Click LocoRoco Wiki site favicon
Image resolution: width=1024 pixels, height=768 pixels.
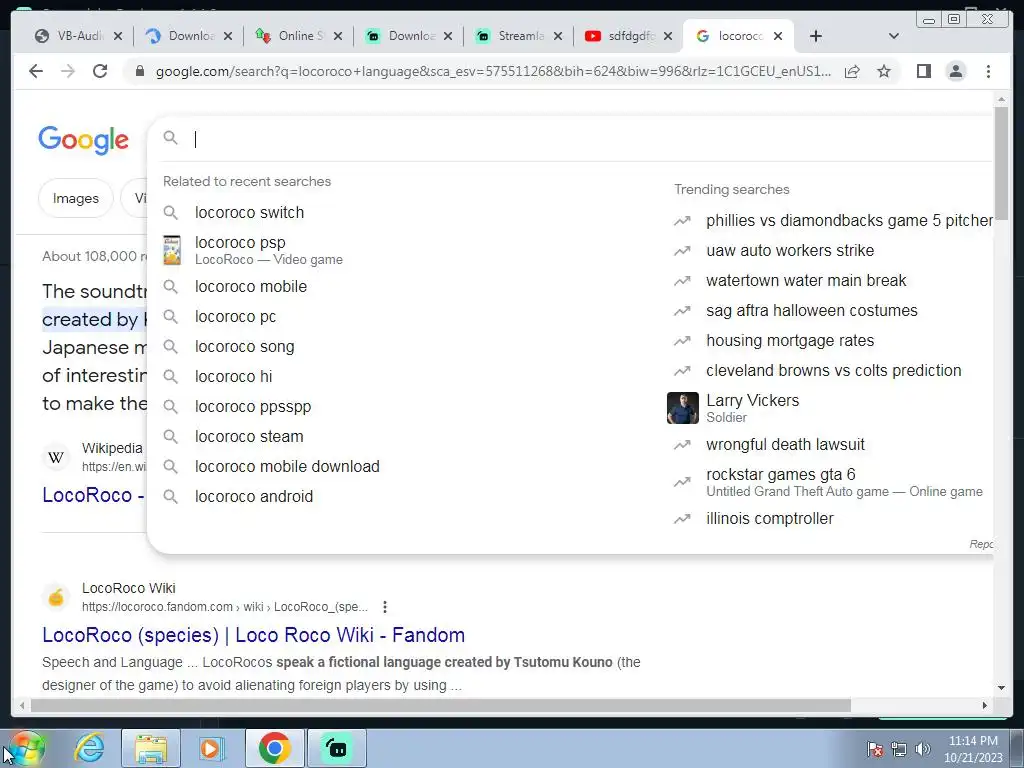click(56, 597)
